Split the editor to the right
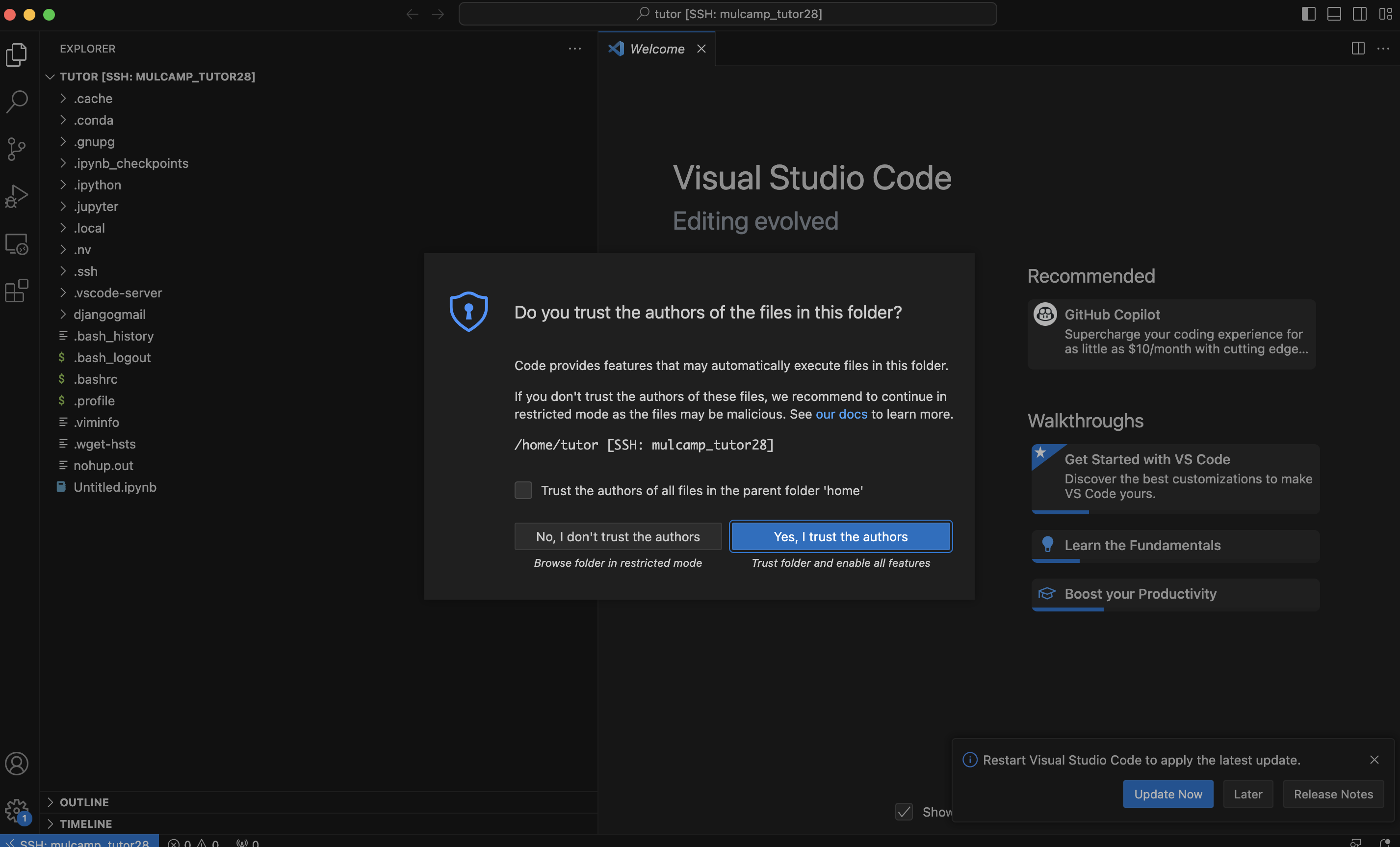 tap(1357, 48)
